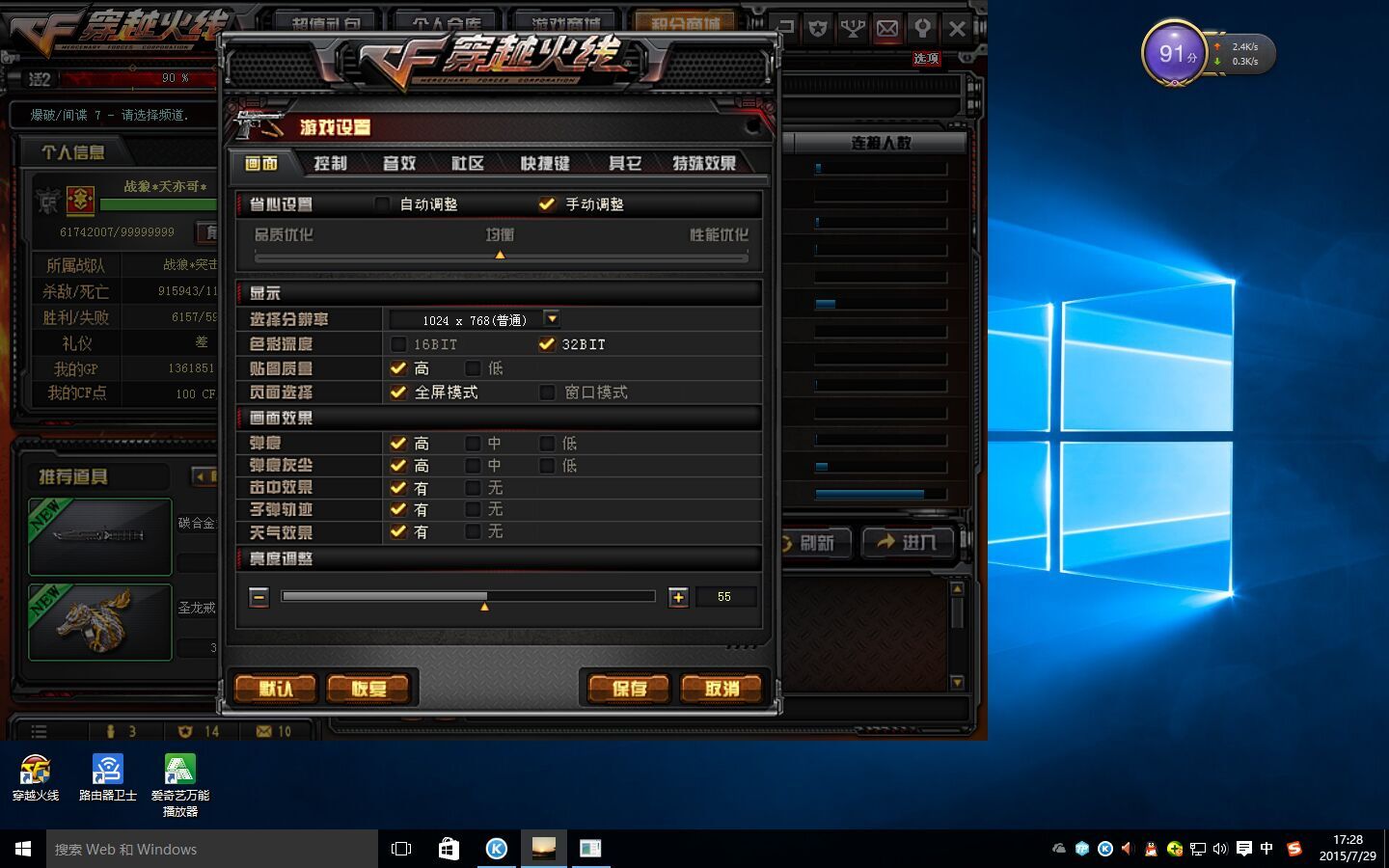Switch to the 控制 tab
The width and height of the screenshot is (1389, 868).
click(330, 163)
